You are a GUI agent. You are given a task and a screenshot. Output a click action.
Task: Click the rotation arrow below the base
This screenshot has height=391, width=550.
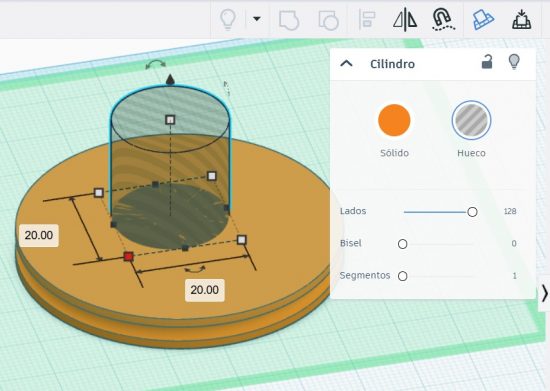tap(195, 269)
